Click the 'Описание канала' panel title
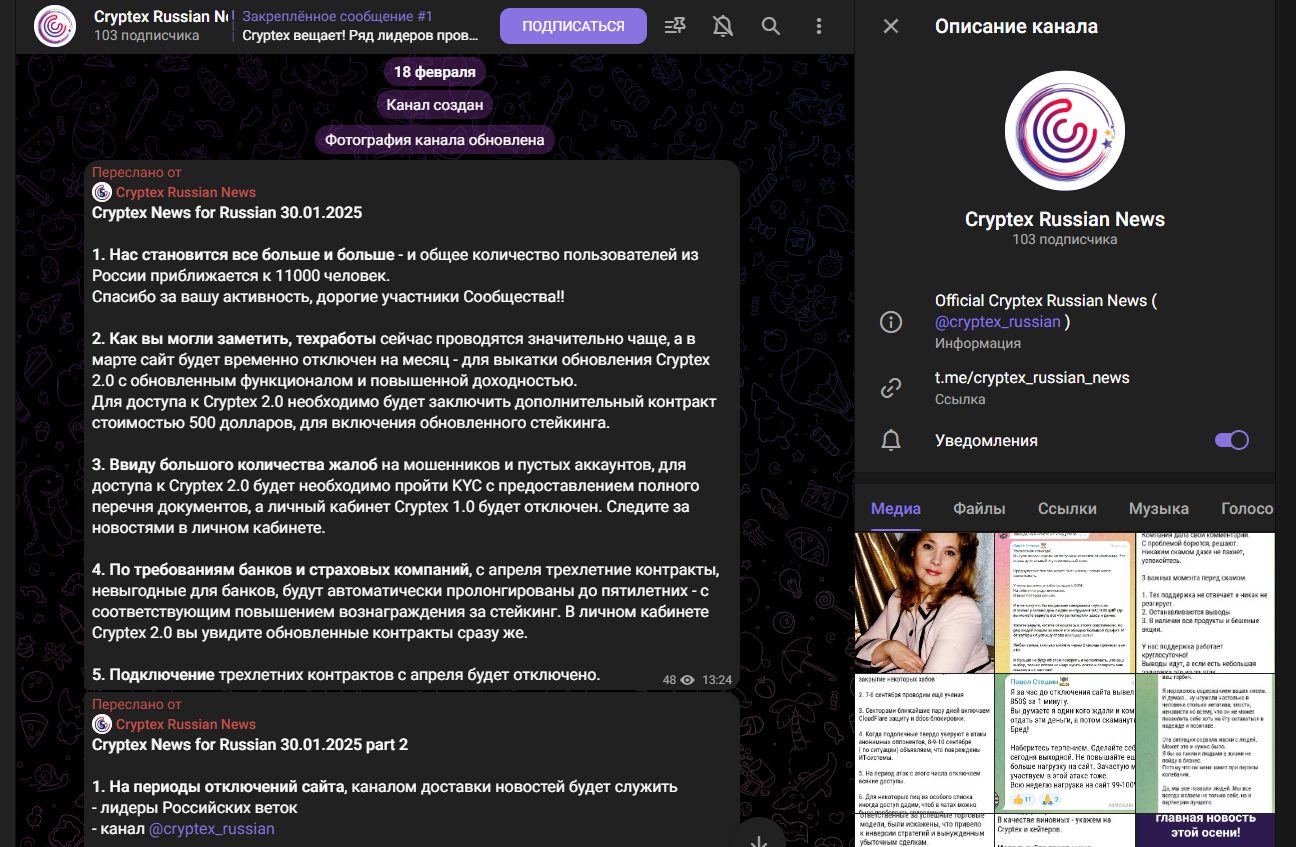 pos(1016,26)
